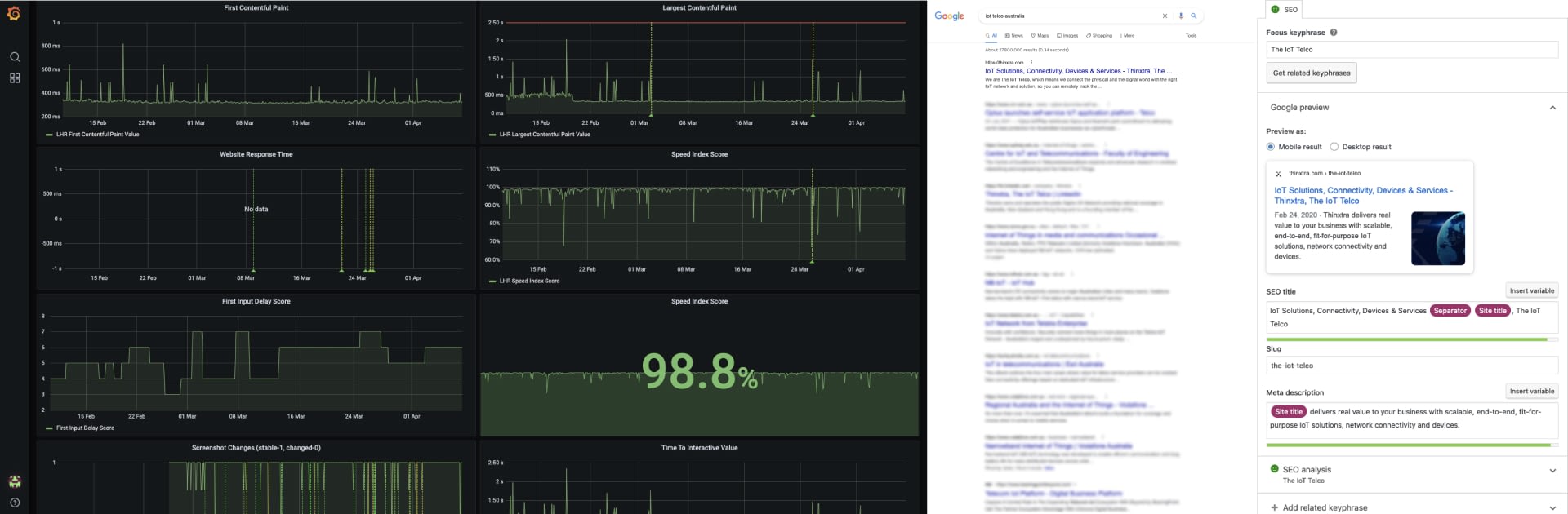1568x514 pixels.
Task: Click 'No data' in Website Response Time
Action: tap(256, 210)
